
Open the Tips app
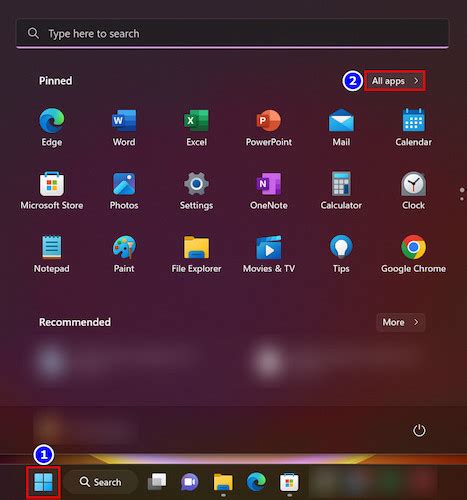341,254
